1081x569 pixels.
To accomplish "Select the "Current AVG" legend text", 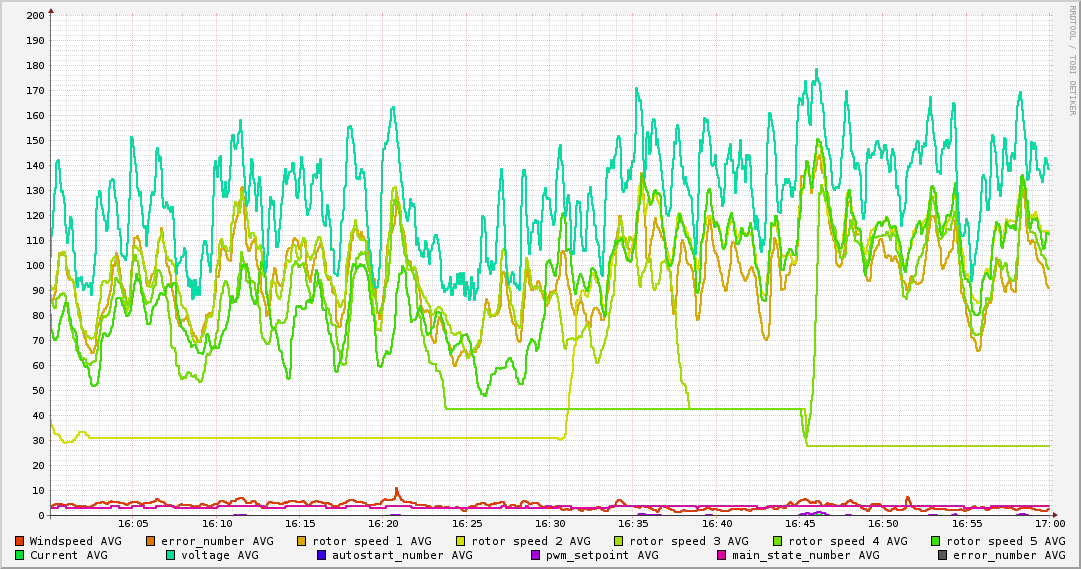I will [68, 555].
